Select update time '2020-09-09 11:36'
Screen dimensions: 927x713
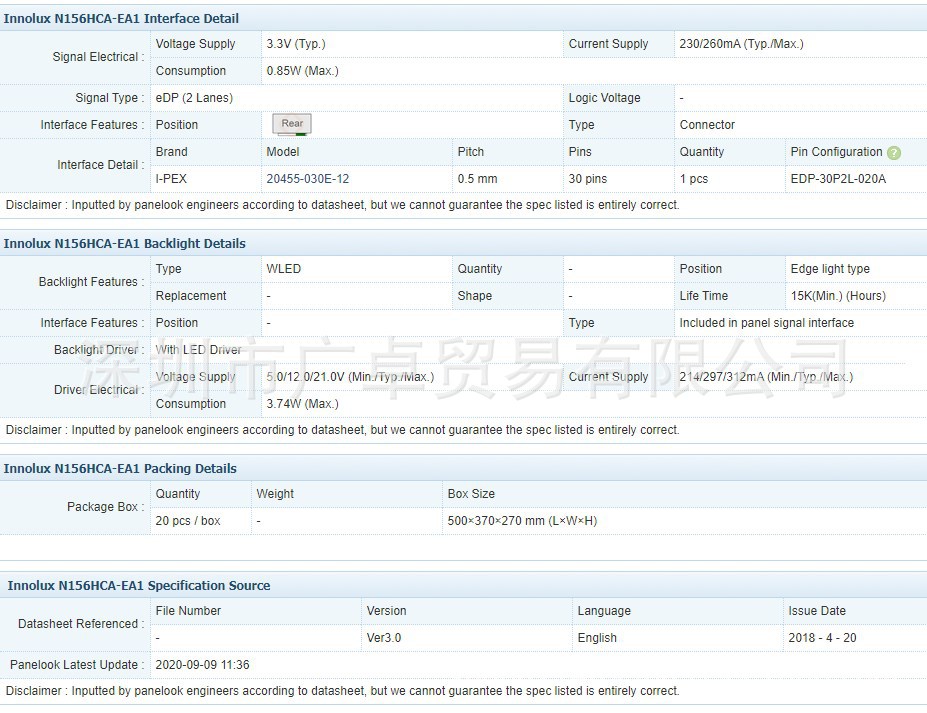pos(202,665)
